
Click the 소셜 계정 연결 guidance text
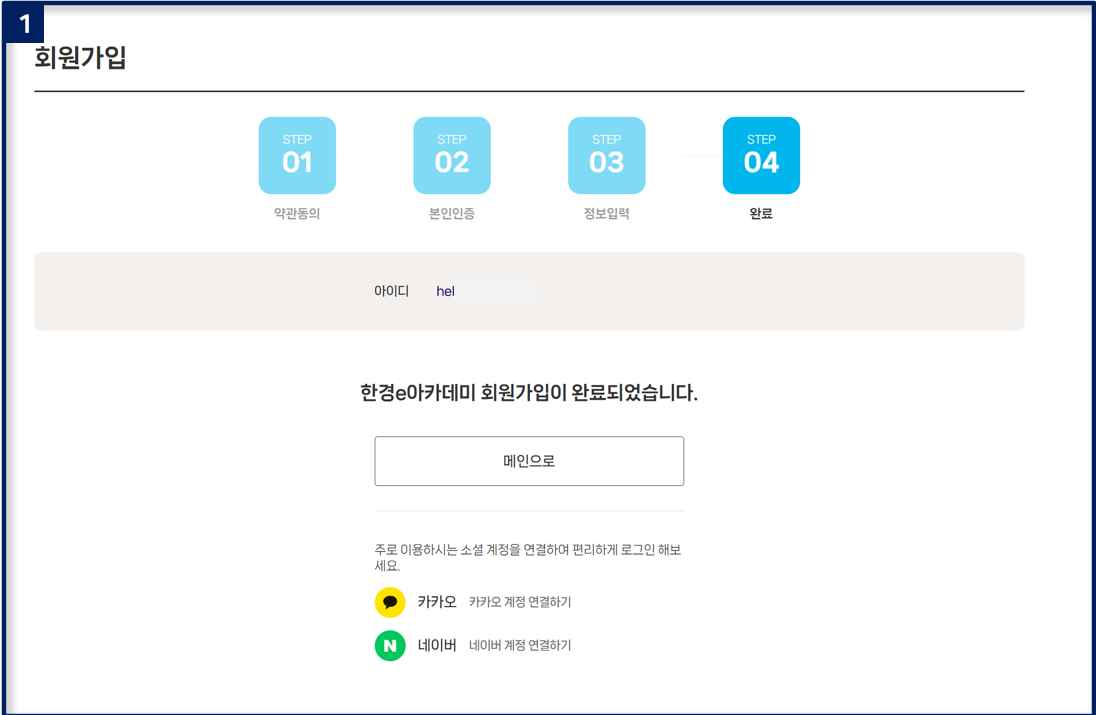pos(528,558)
